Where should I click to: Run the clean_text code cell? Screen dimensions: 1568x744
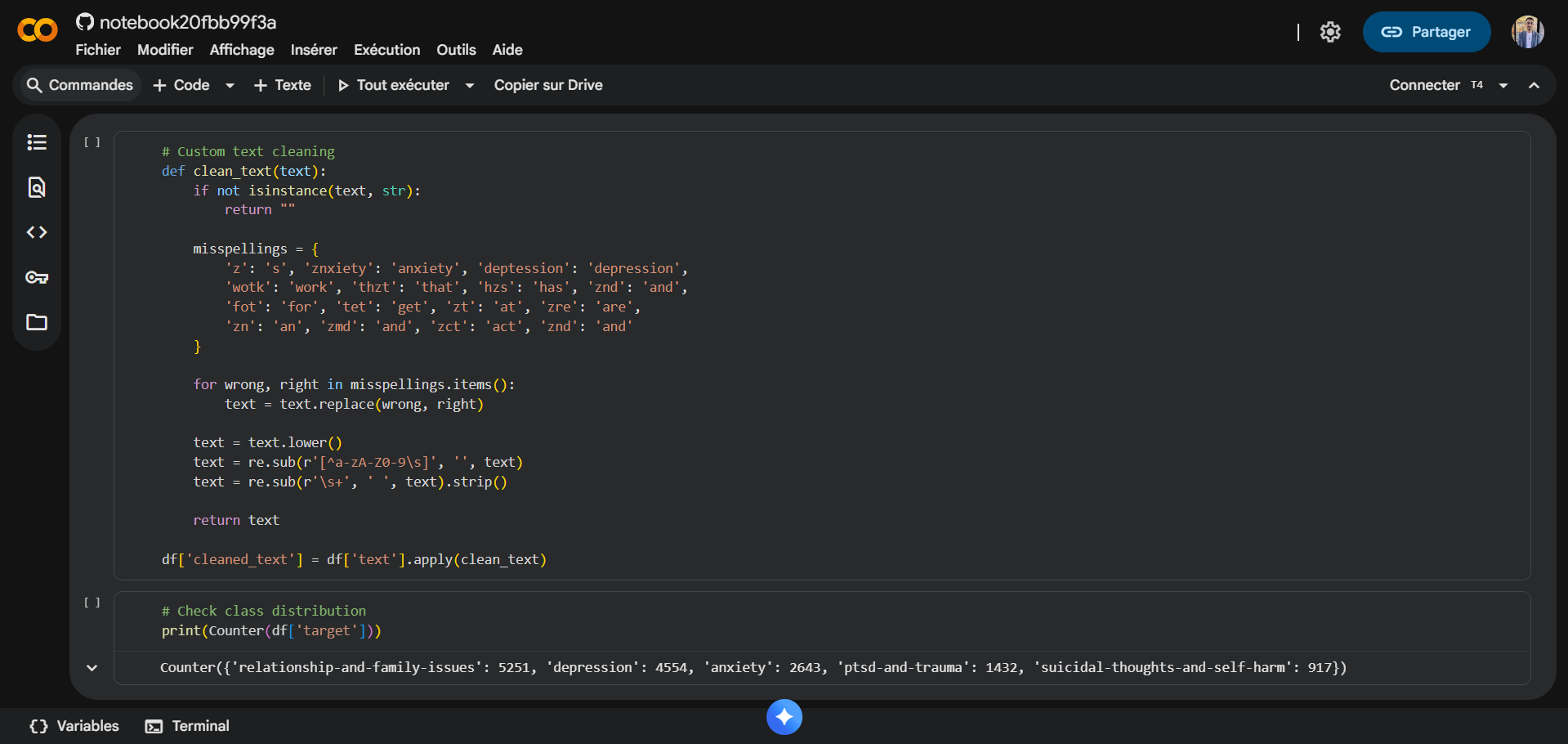[x=92, y=142]
